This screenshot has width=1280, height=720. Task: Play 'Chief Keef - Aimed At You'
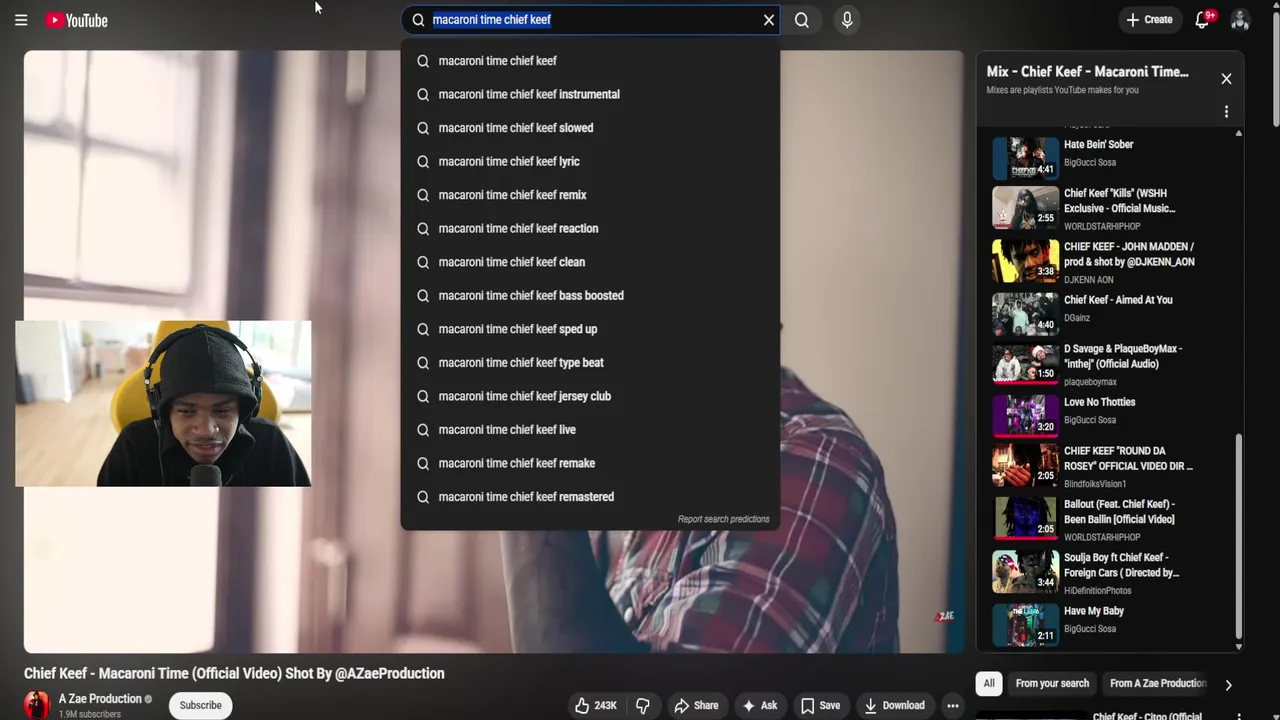tap(1108, 315)
